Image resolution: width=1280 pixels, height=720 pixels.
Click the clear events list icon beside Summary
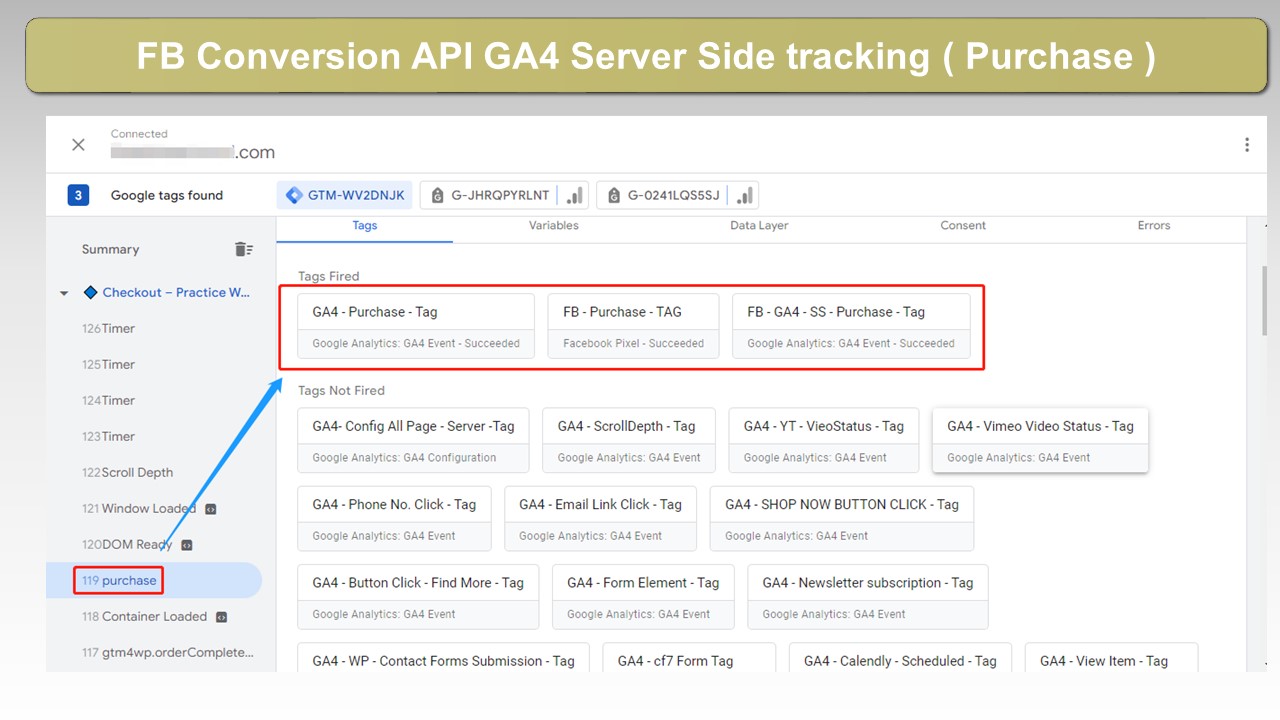pyautogui.click(x=244, y=249)
